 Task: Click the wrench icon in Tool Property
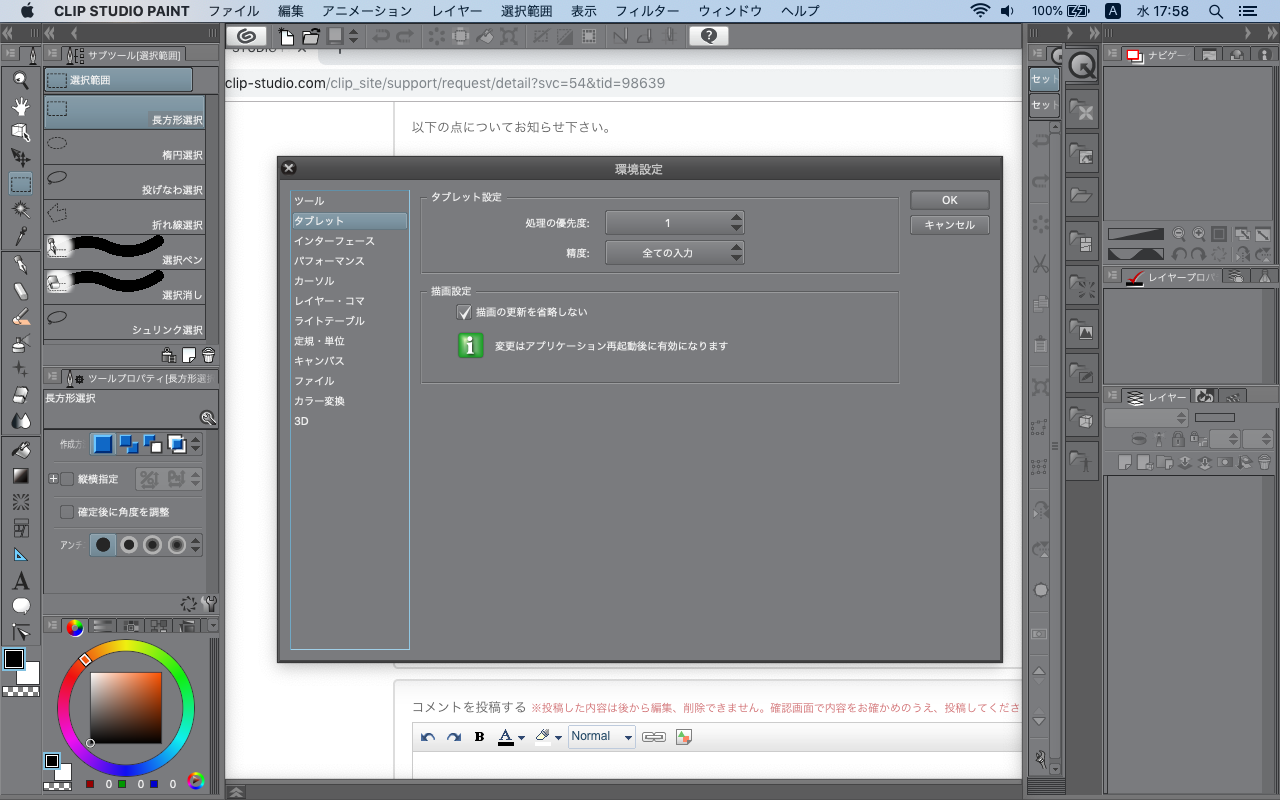[209, 603]
